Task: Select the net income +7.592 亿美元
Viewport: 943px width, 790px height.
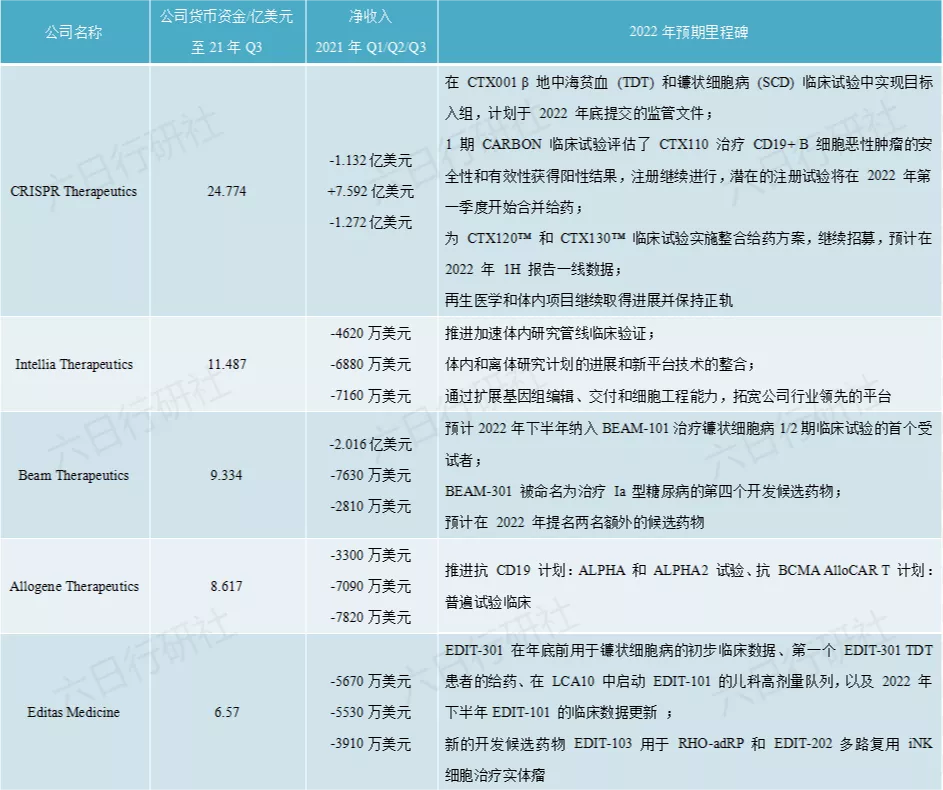Action: 370,191
